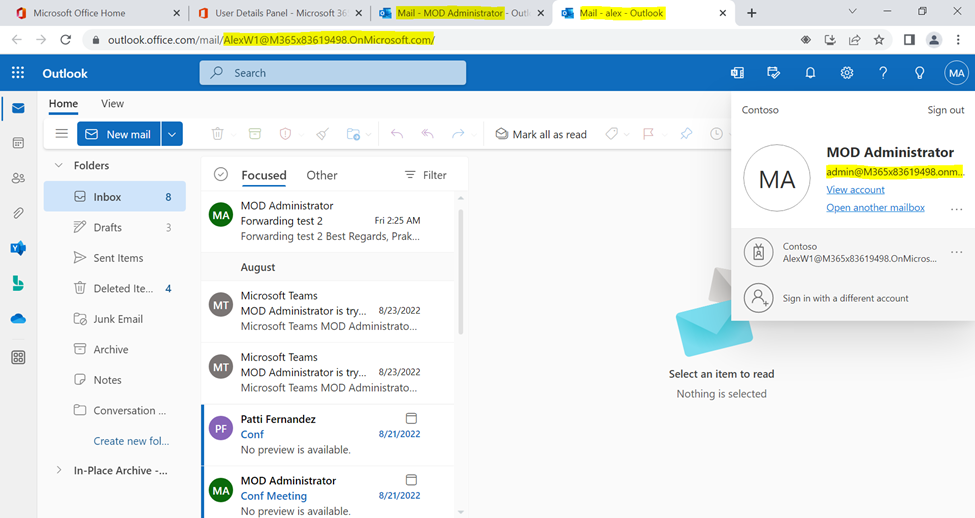Open Tips lightbulb icon
Screen dimensions: 975x518
[x=920, y=73]
